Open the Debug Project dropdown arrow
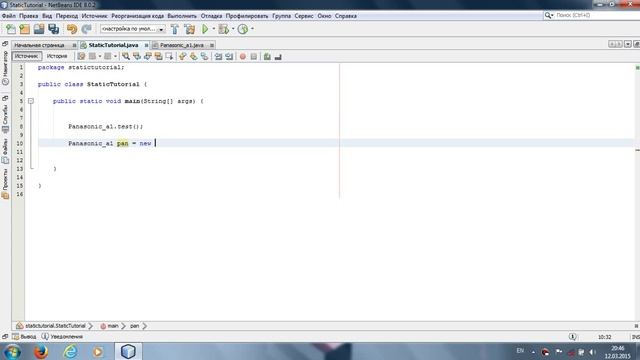 [233, 29]
